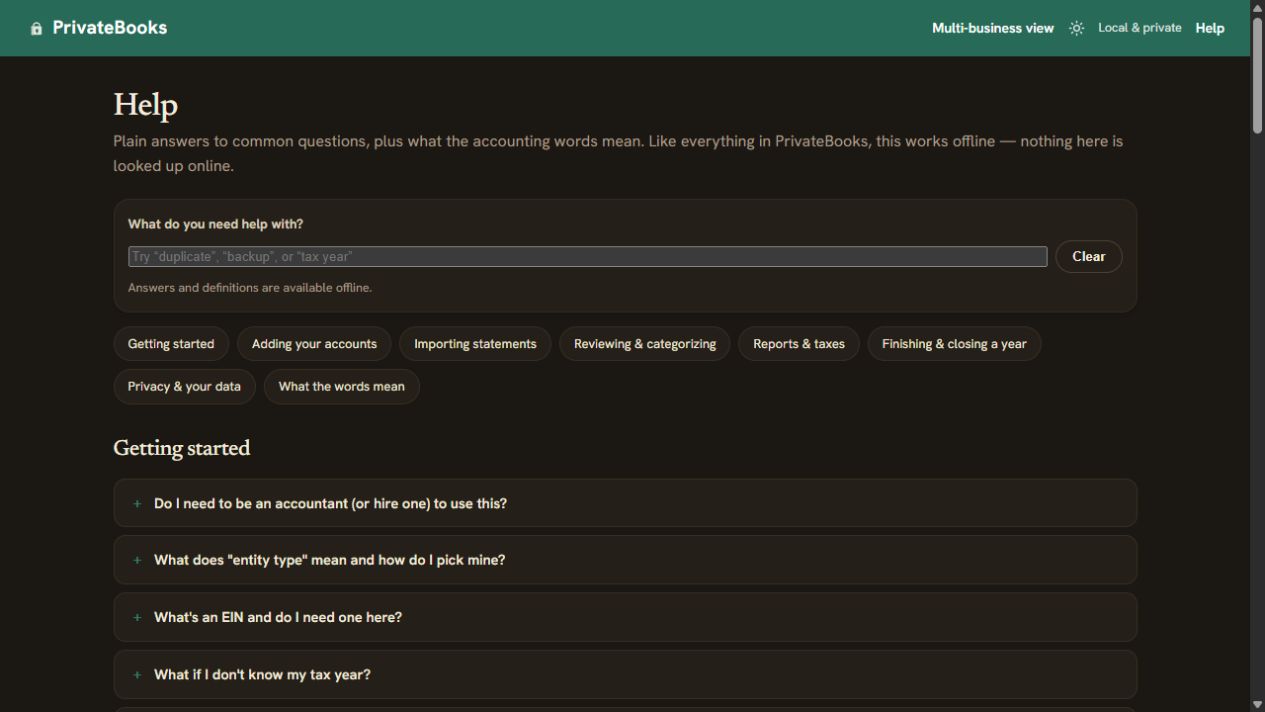Viewport: 1265px width, 712px height.
Task: Expand the entity type question
Action: pyautogui.click(x=625, y=560)
